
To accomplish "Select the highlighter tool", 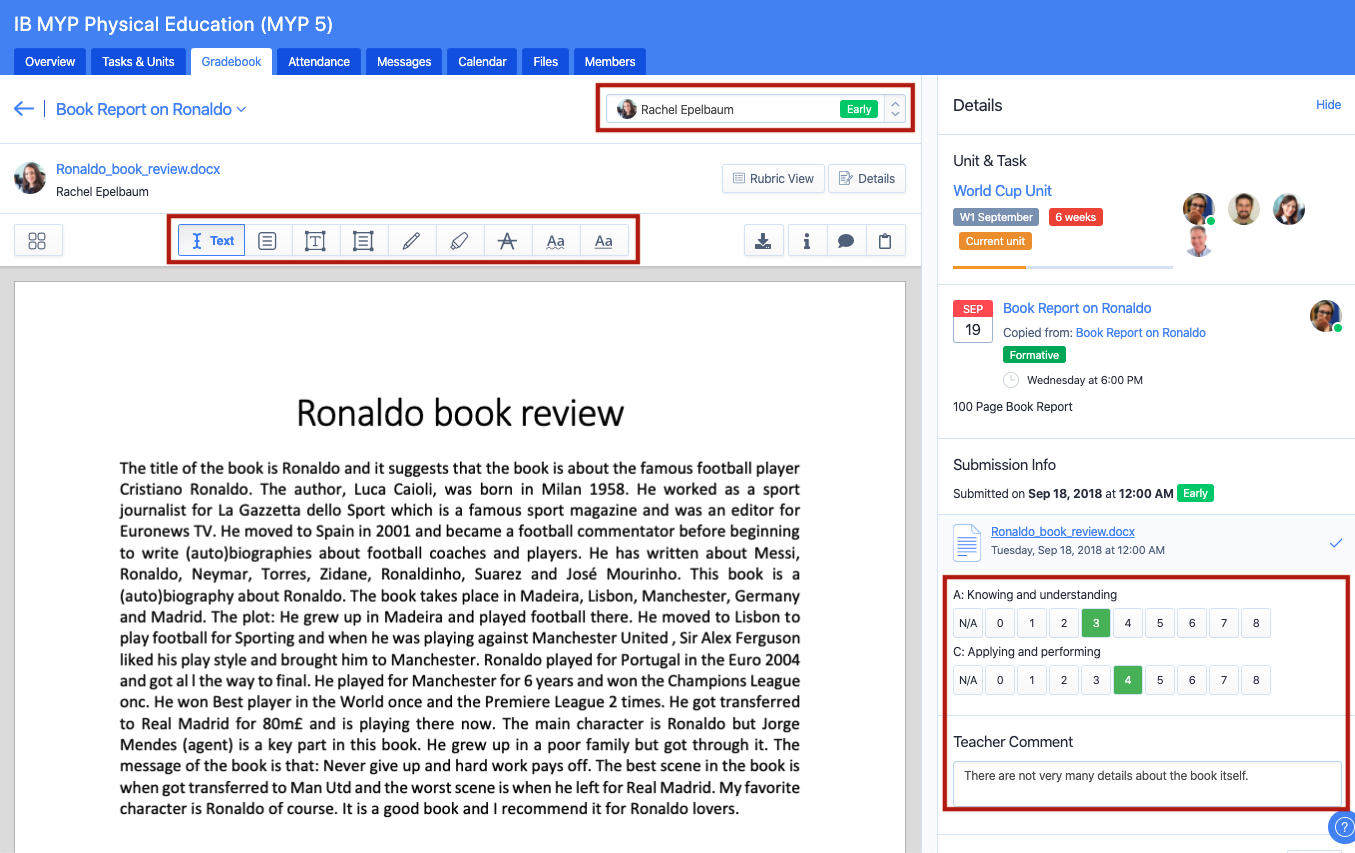I will click(x=459, y=241).
